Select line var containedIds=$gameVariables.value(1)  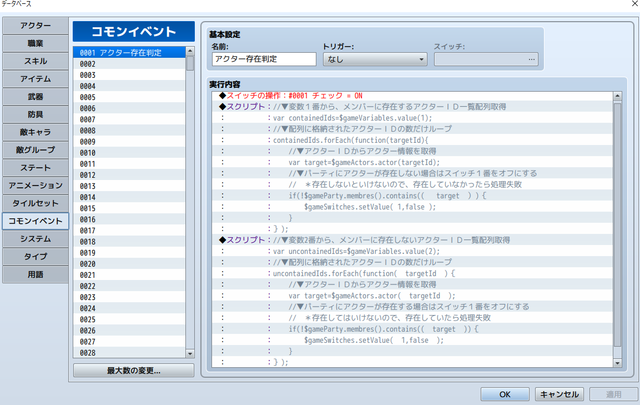(412, 118)
